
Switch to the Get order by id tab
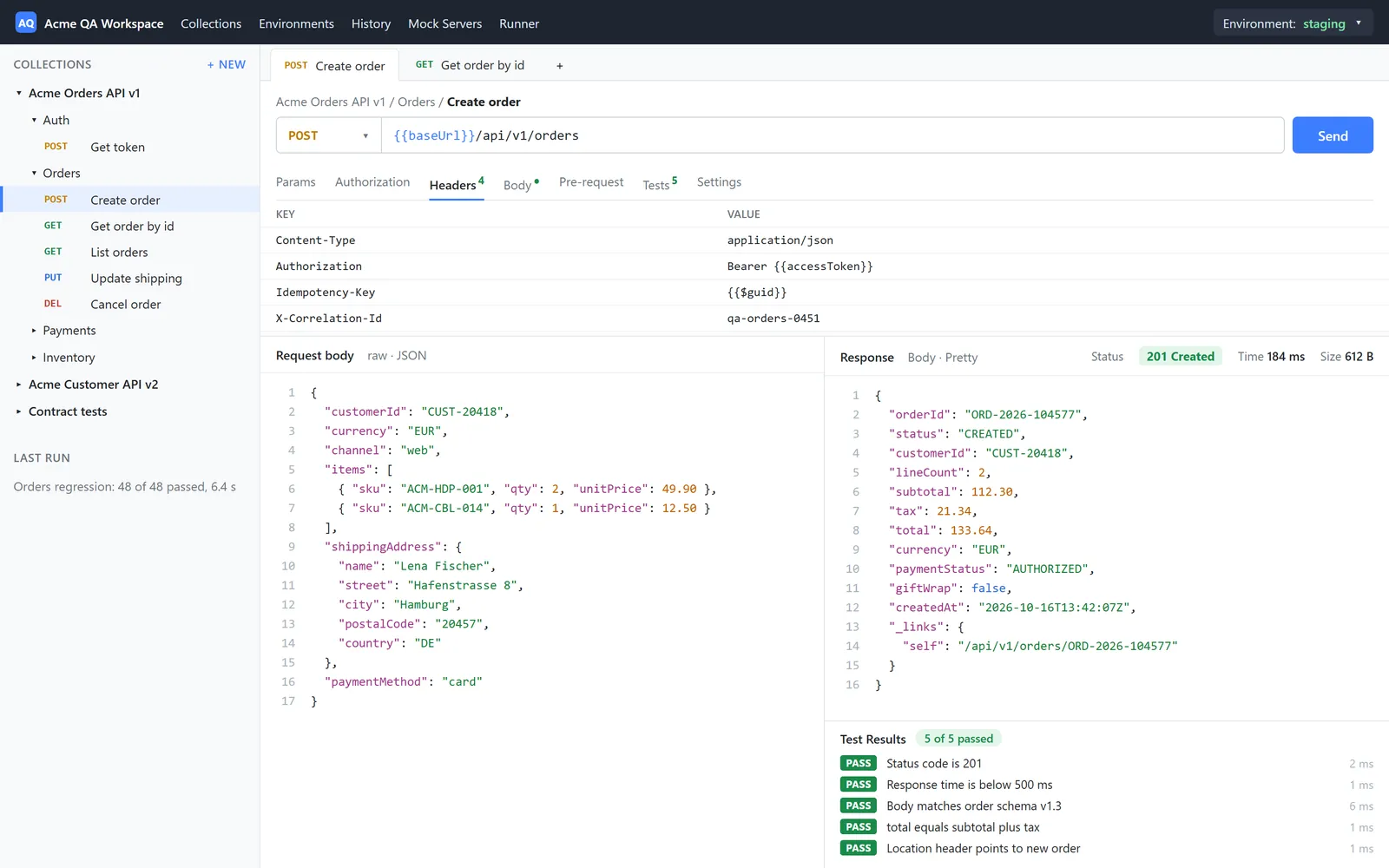[x=470, y=65]
